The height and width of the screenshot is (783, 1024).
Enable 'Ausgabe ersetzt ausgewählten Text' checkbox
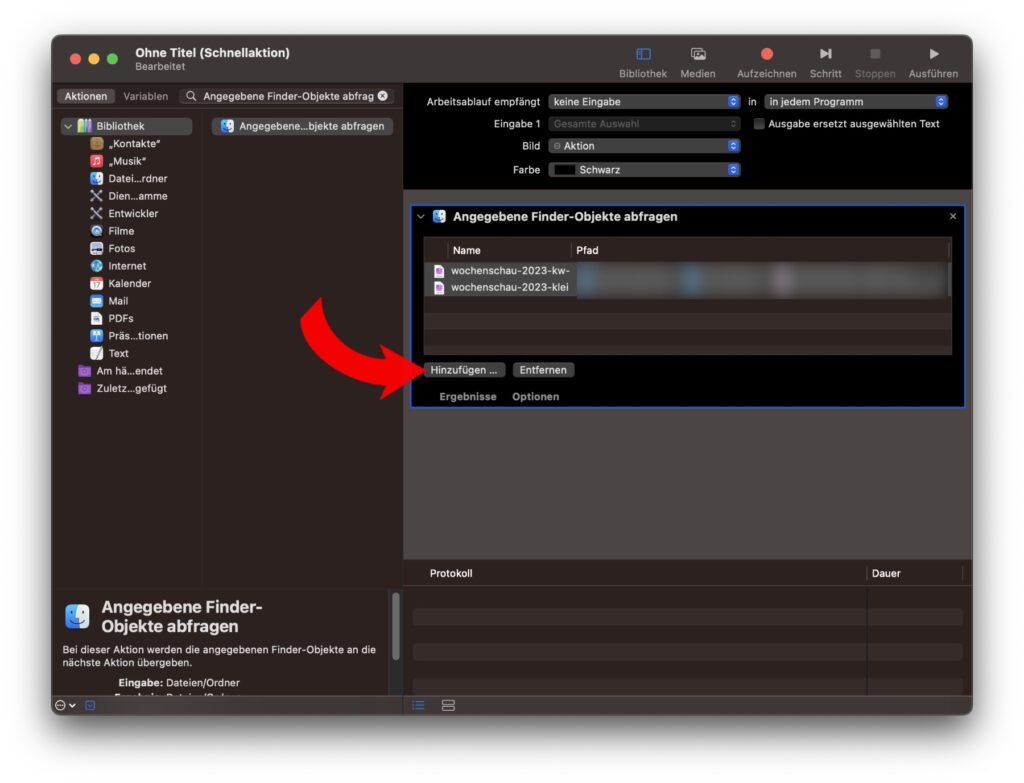click(759, 124)
